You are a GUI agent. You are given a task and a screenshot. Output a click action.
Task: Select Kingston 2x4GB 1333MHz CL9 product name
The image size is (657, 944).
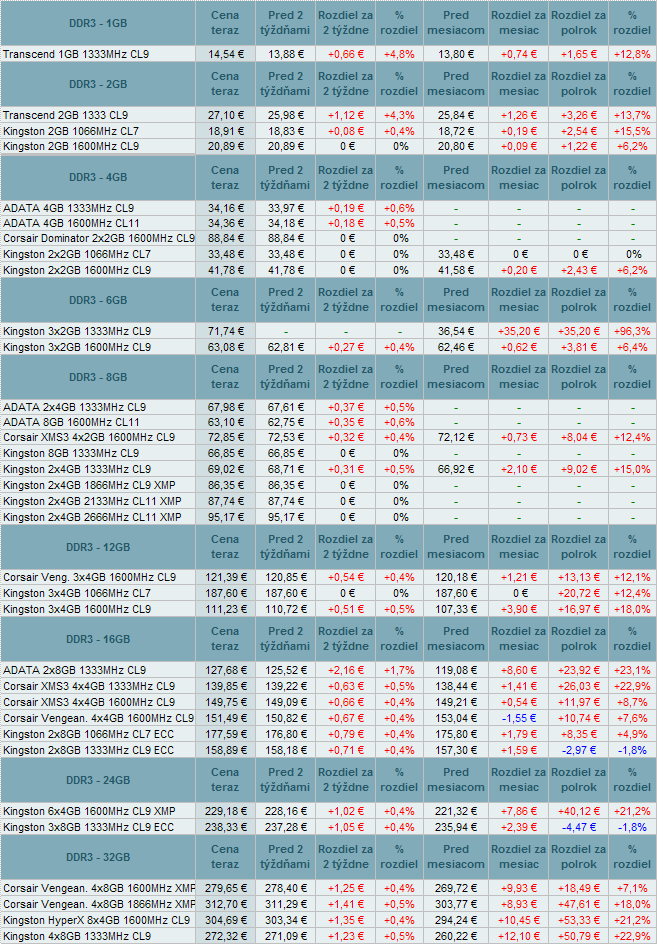76,470
